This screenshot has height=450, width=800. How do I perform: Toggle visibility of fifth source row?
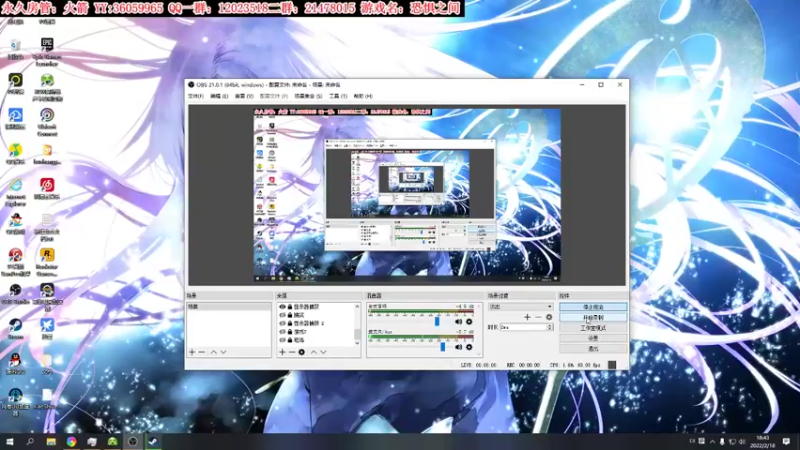pos(282,339)
